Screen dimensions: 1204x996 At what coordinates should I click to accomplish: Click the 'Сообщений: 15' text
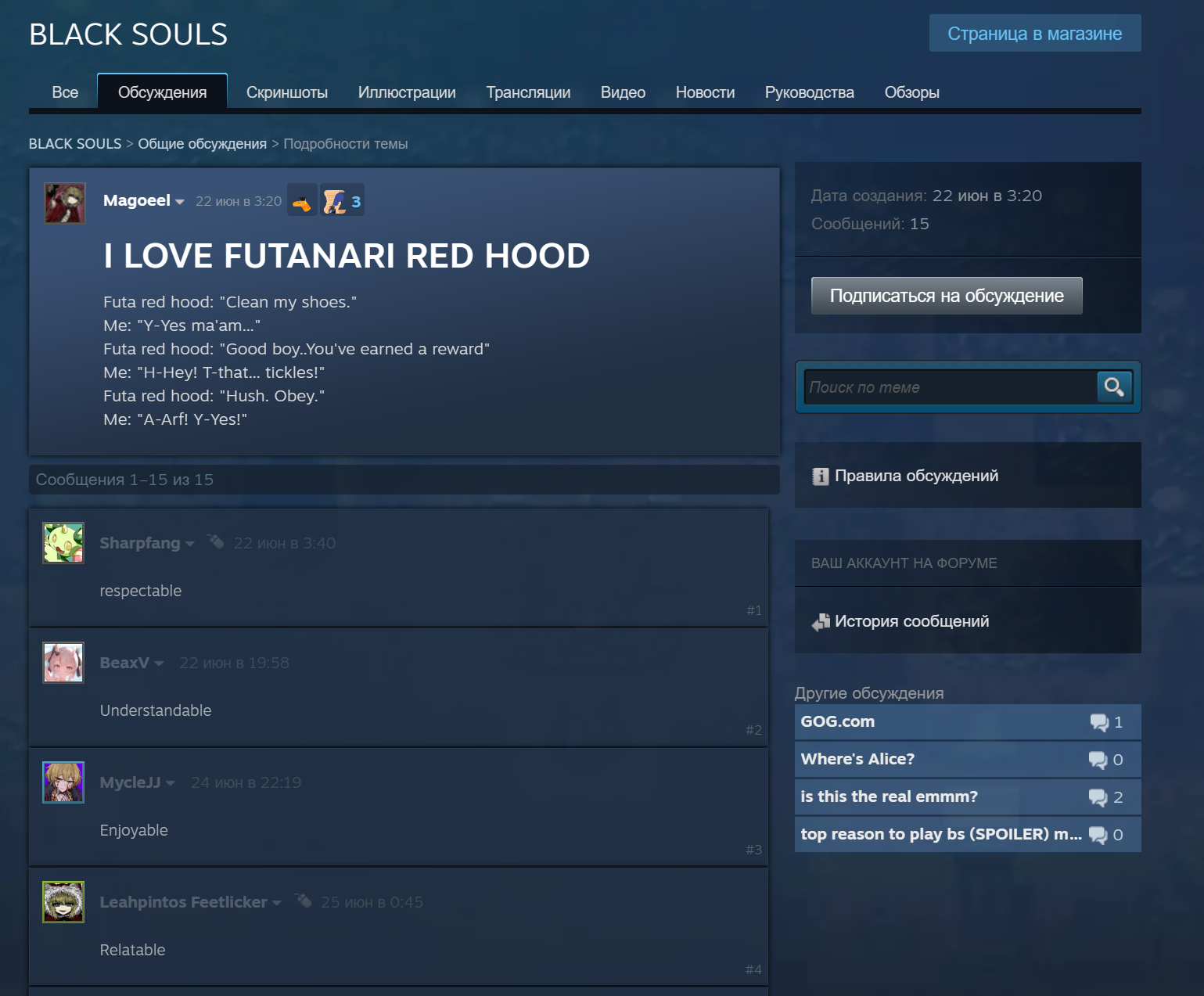(870, 224)
